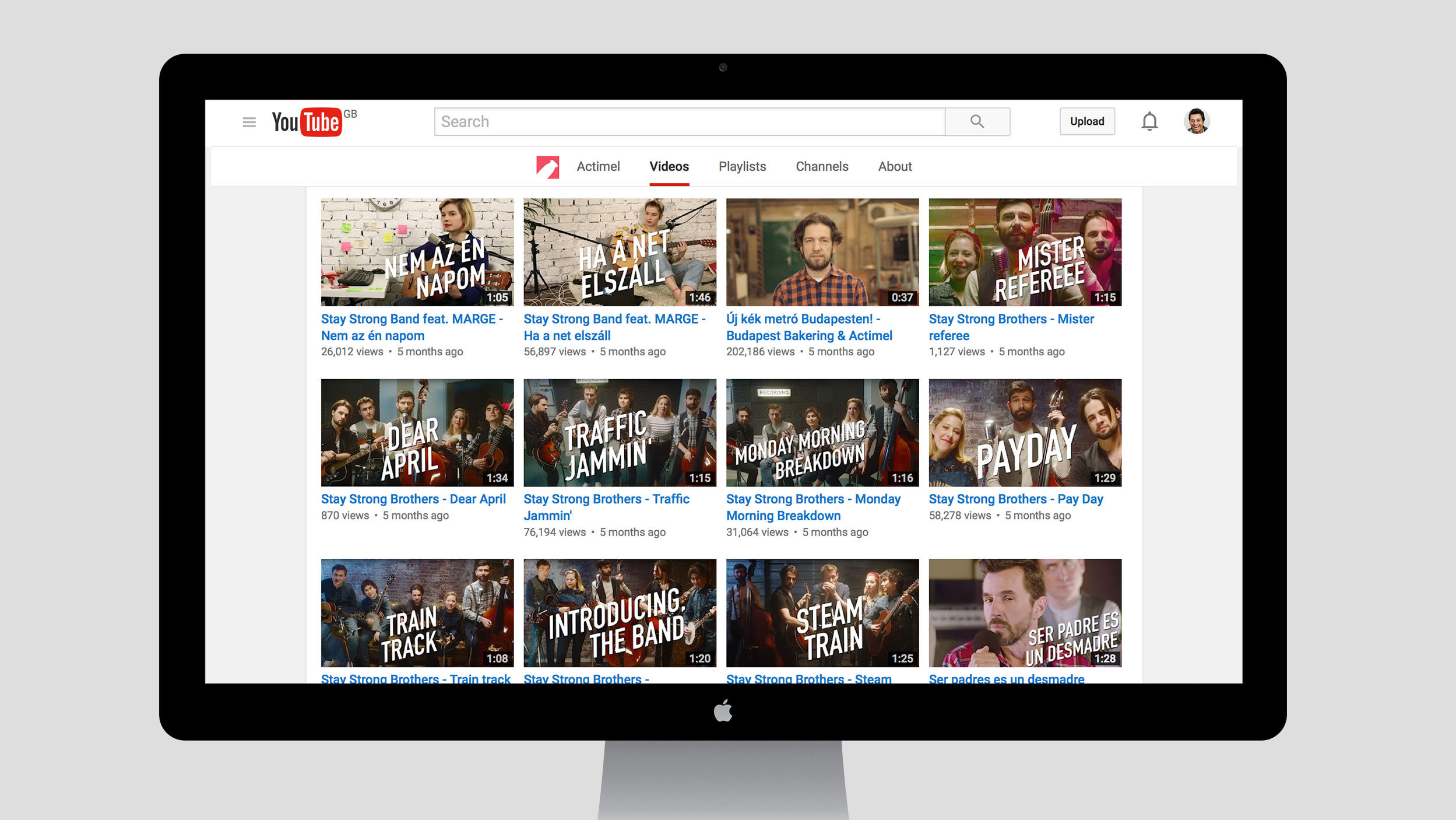
Task: Open the Channels tab
Action: point(821,167)
